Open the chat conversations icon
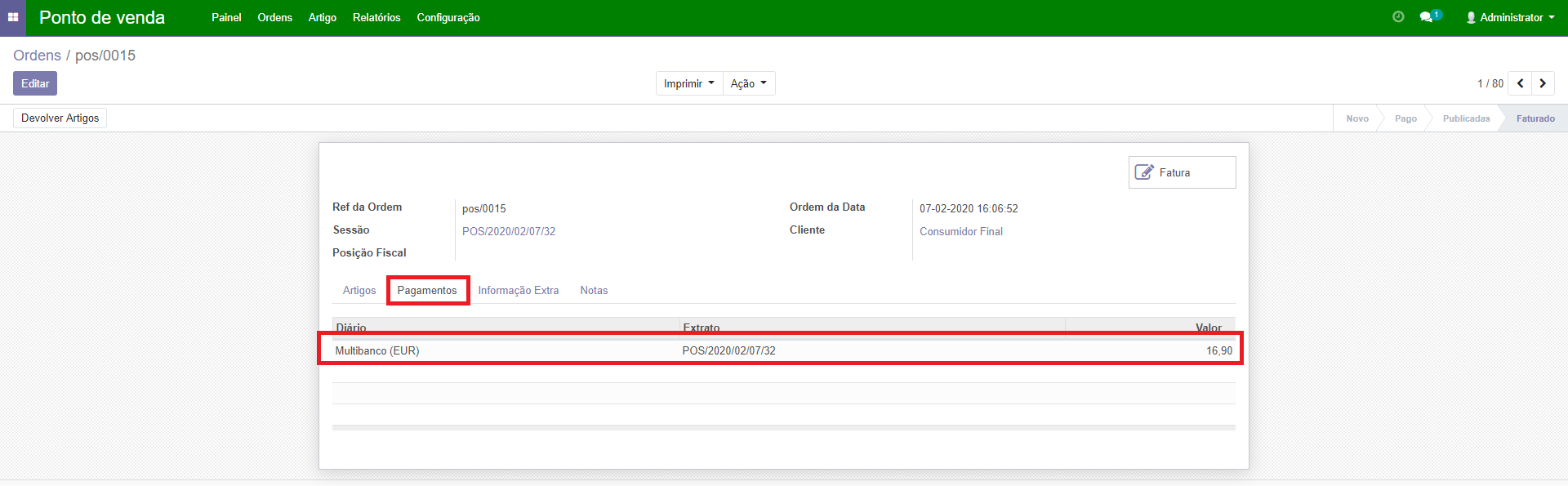The width and height of the screenshot is (1568, 486). tap(1427, 17)
